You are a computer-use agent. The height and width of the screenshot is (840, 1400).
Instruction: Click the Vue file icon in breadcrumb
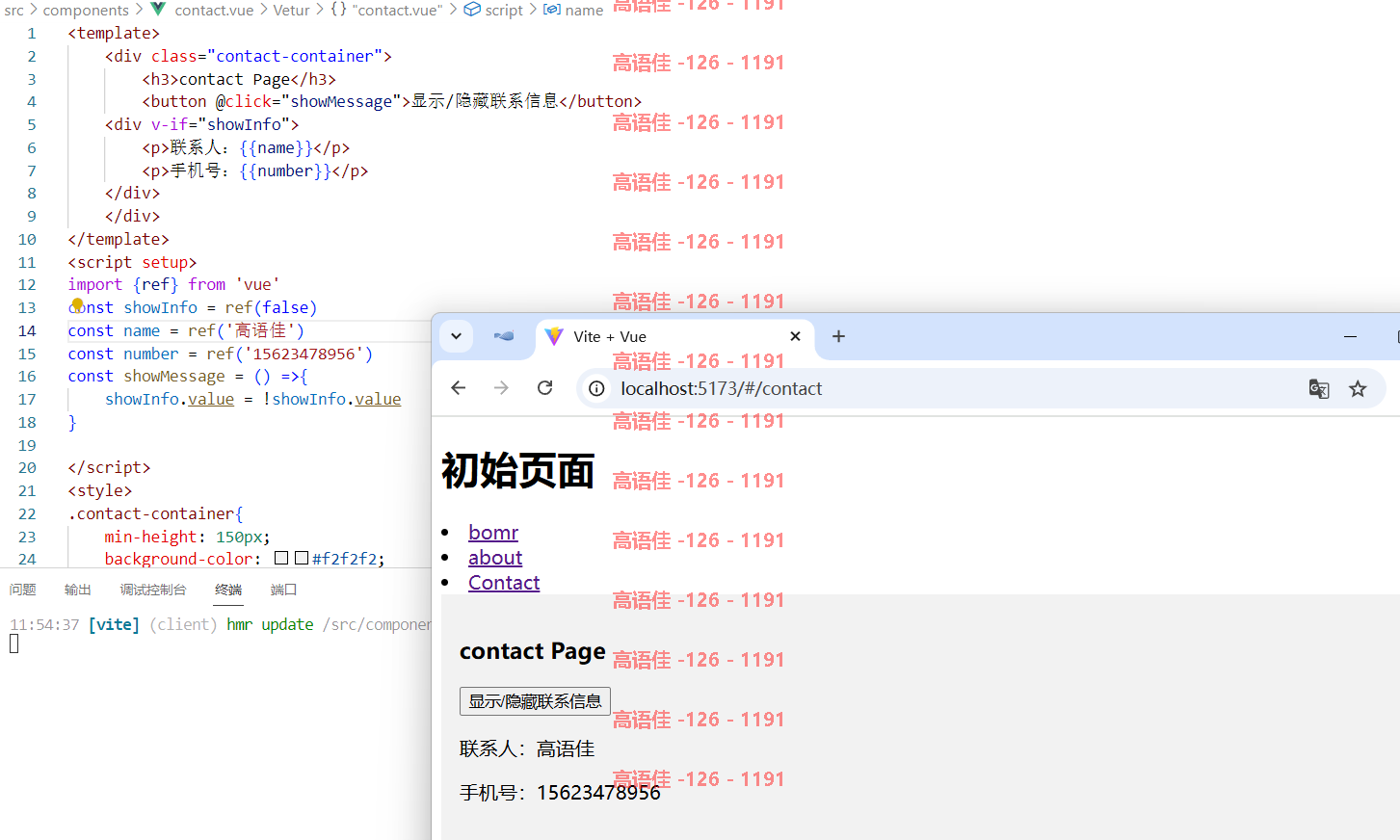[158, 10]
